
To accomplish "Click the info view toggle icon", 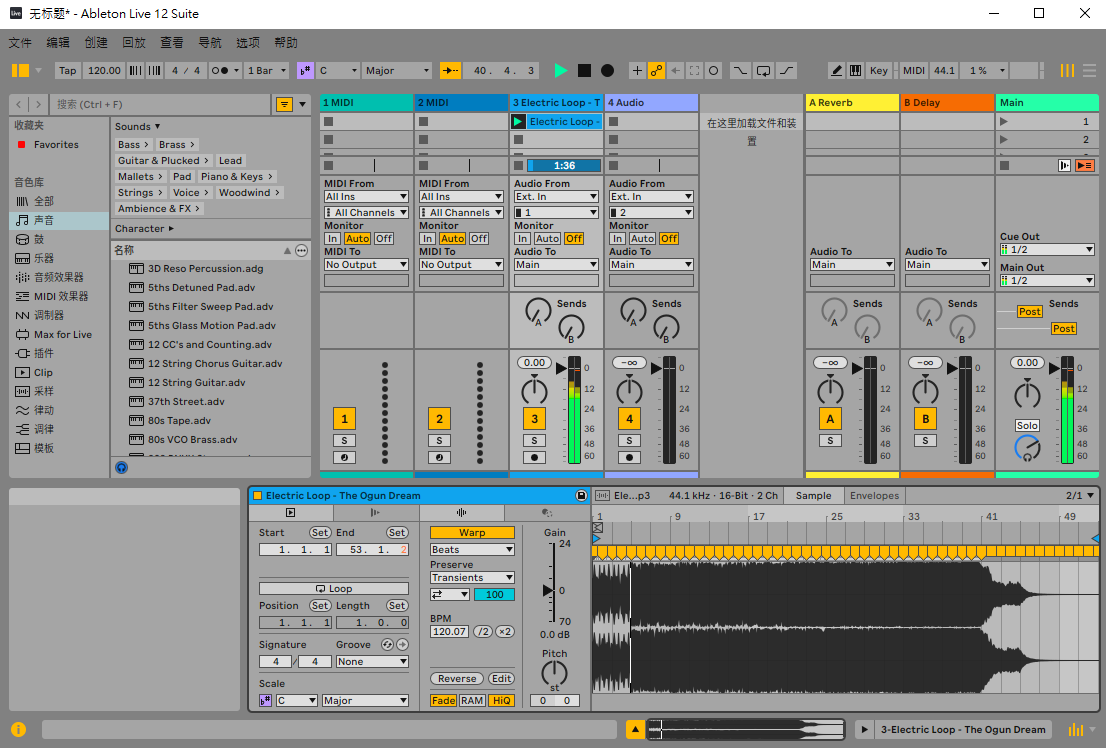I will pos(18,730).
